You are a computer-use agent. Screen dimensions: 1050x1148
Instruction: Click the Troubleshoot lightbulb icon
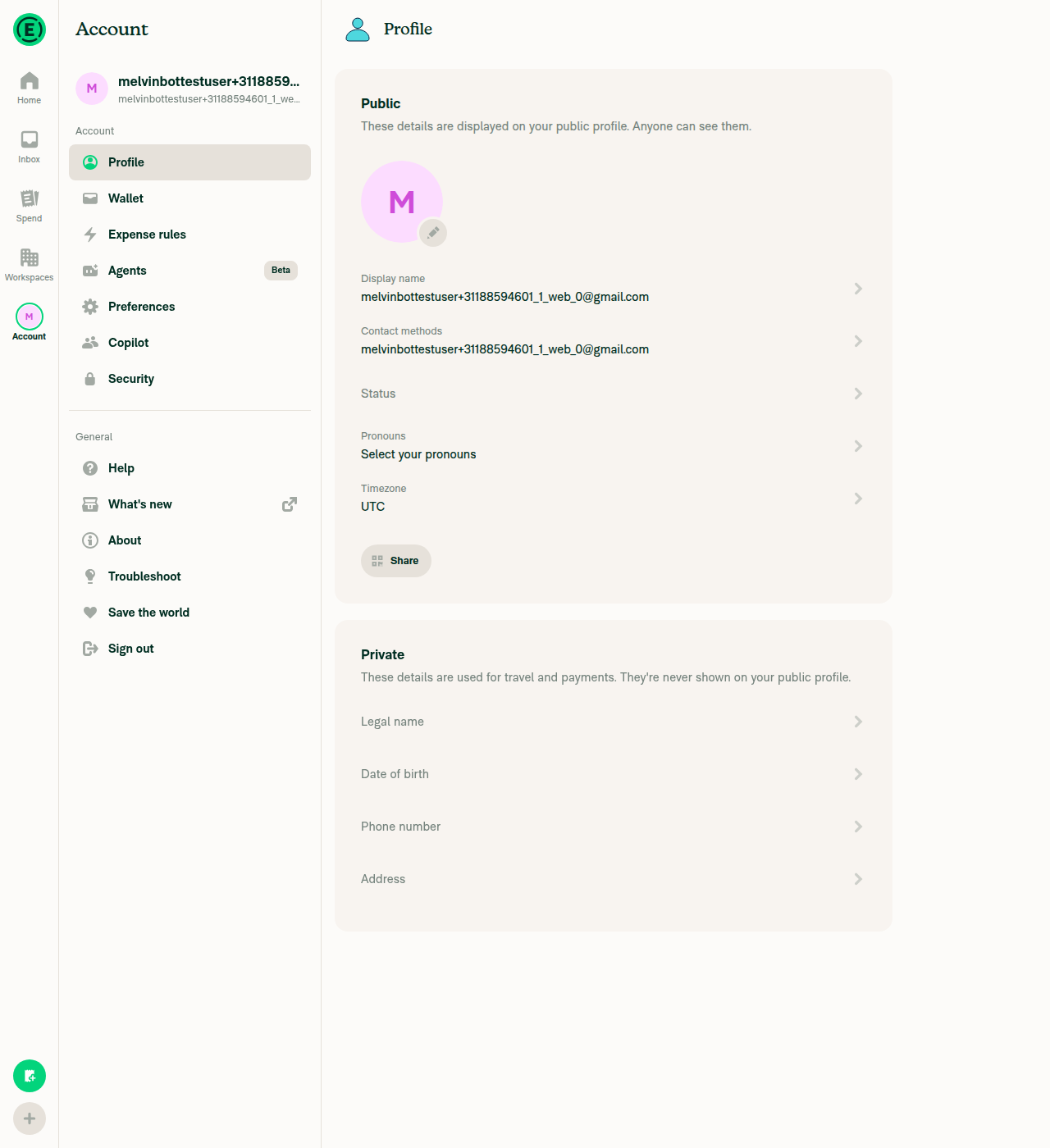[x=90, y=576]
